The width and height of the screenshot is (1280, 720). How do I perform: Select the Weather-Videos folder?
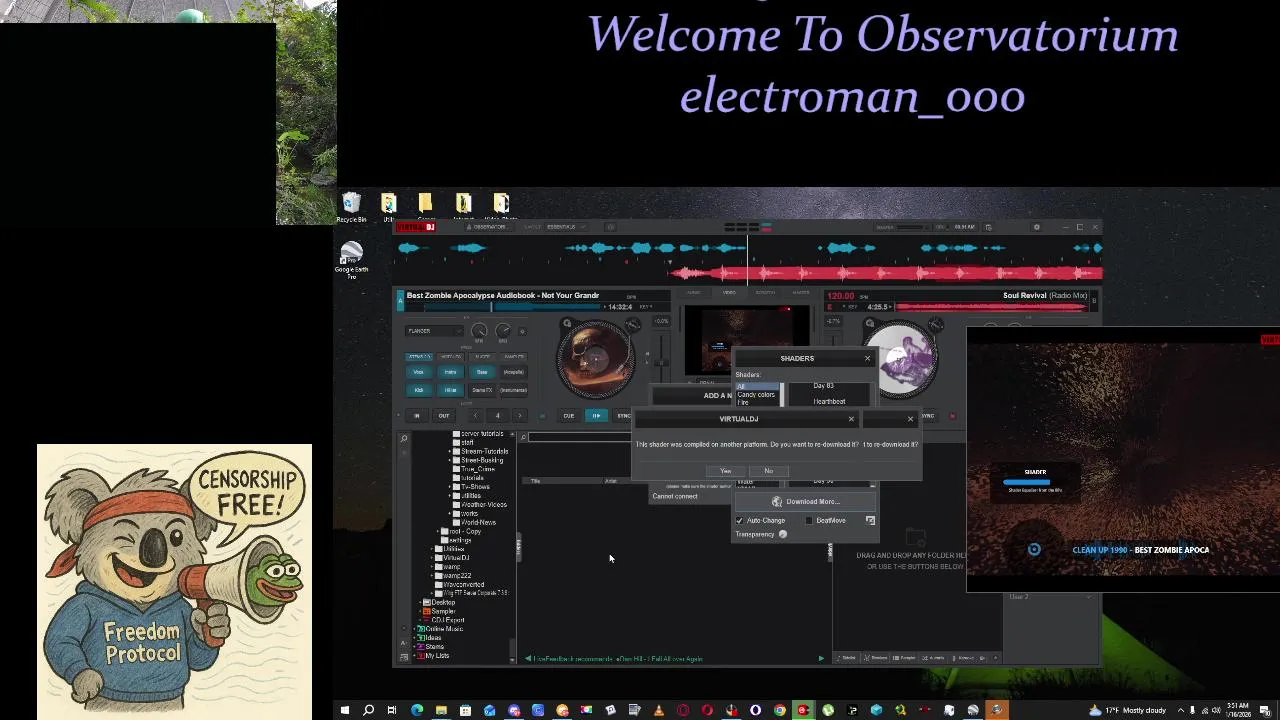click(483, 505)
